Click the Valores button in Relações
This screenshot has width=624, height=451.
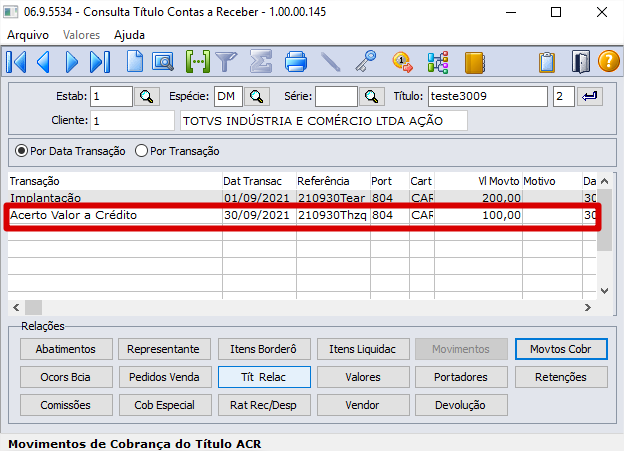click(x=363, y=377)
